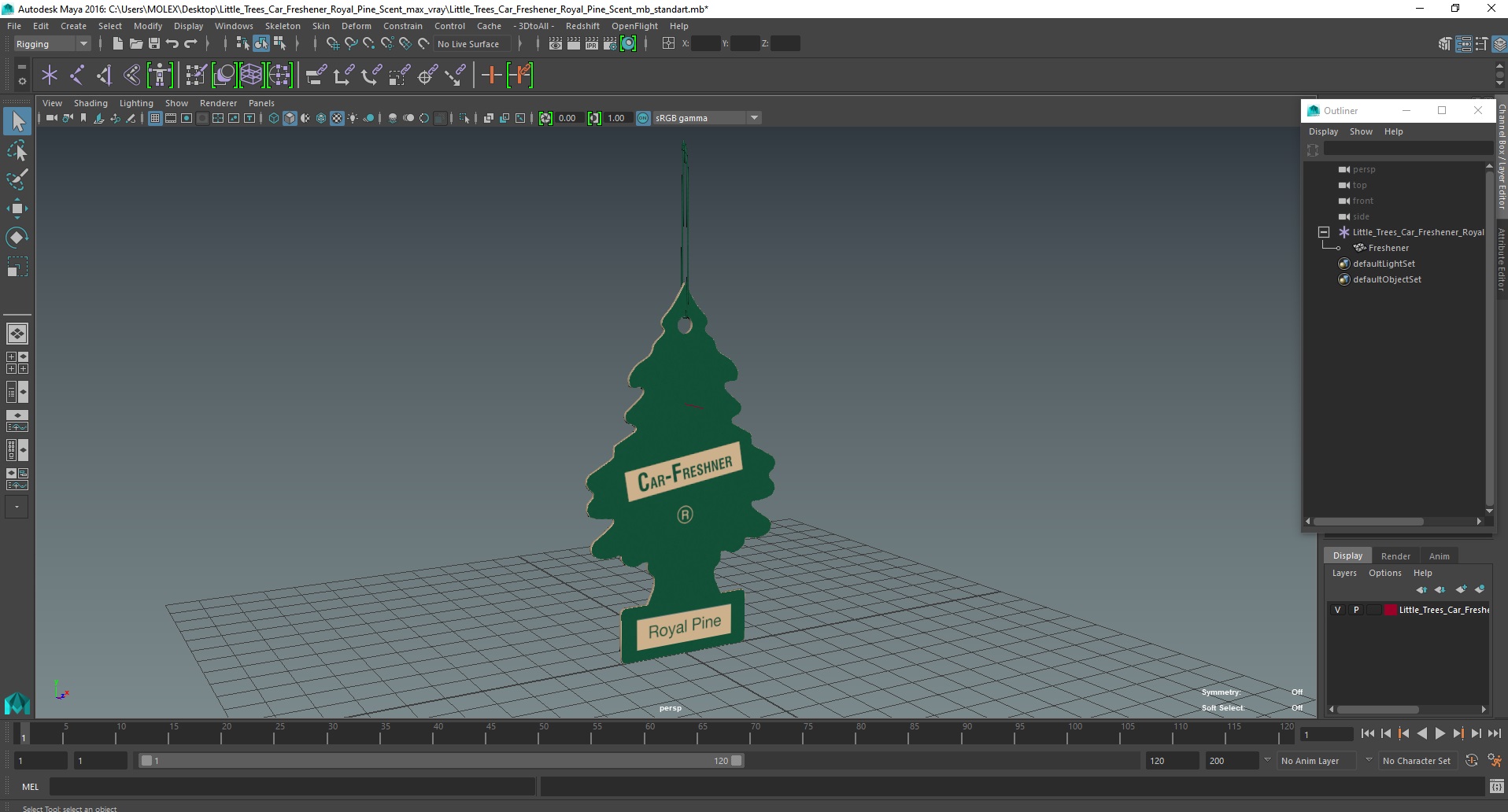The width and height of the screenshot is (1508, 812).
Task: Redo the last action
Action: pos(190,44)
